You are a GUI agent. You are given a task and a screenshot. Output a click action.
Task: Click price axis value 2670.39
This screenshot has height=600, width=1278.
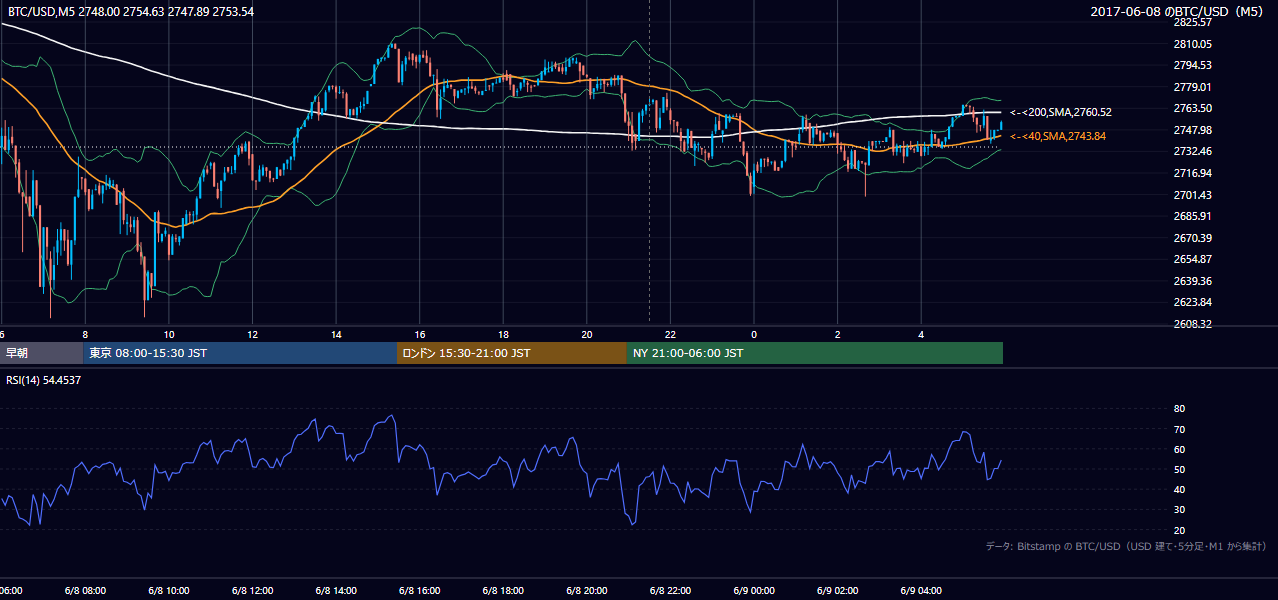pos(1193,238)
